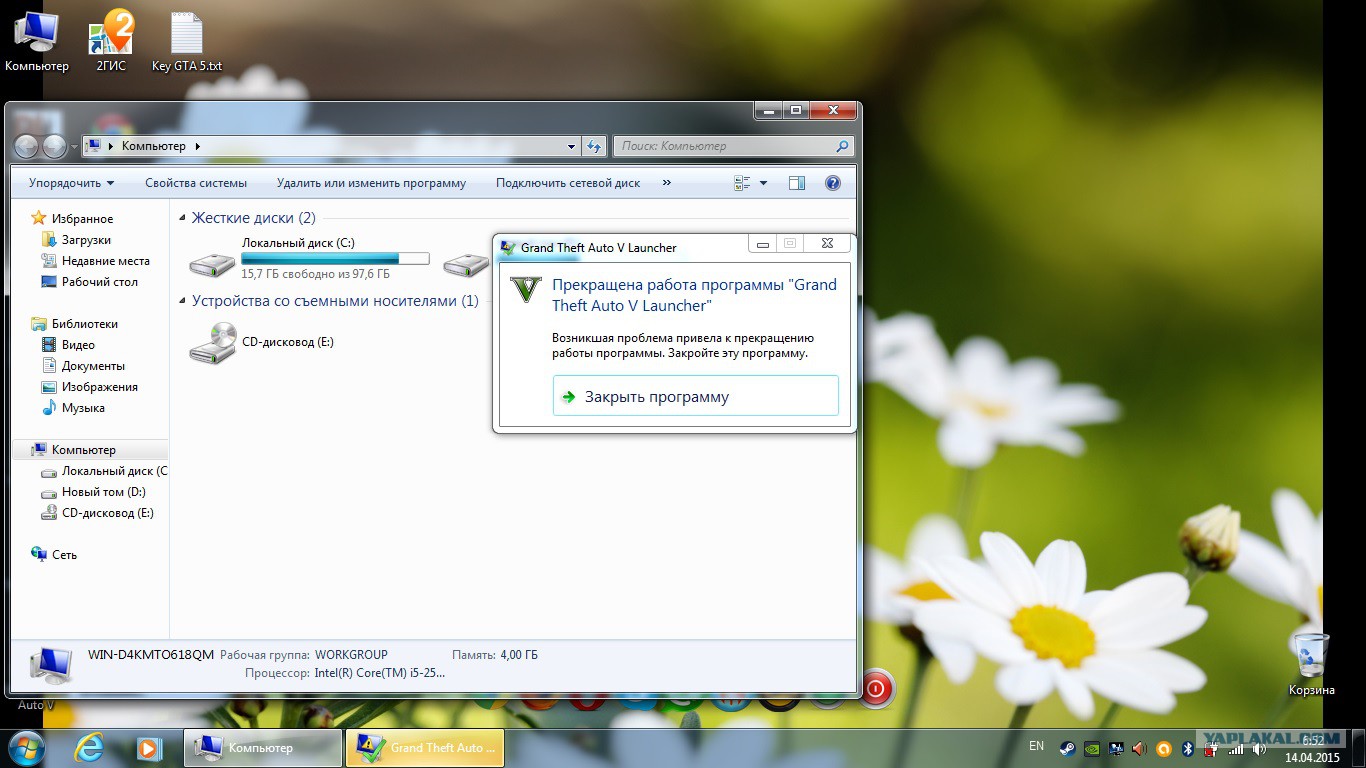Open the Explorer help question mark icon
The width and height of the screenshot is (1366, 768).
pos(832,183)
